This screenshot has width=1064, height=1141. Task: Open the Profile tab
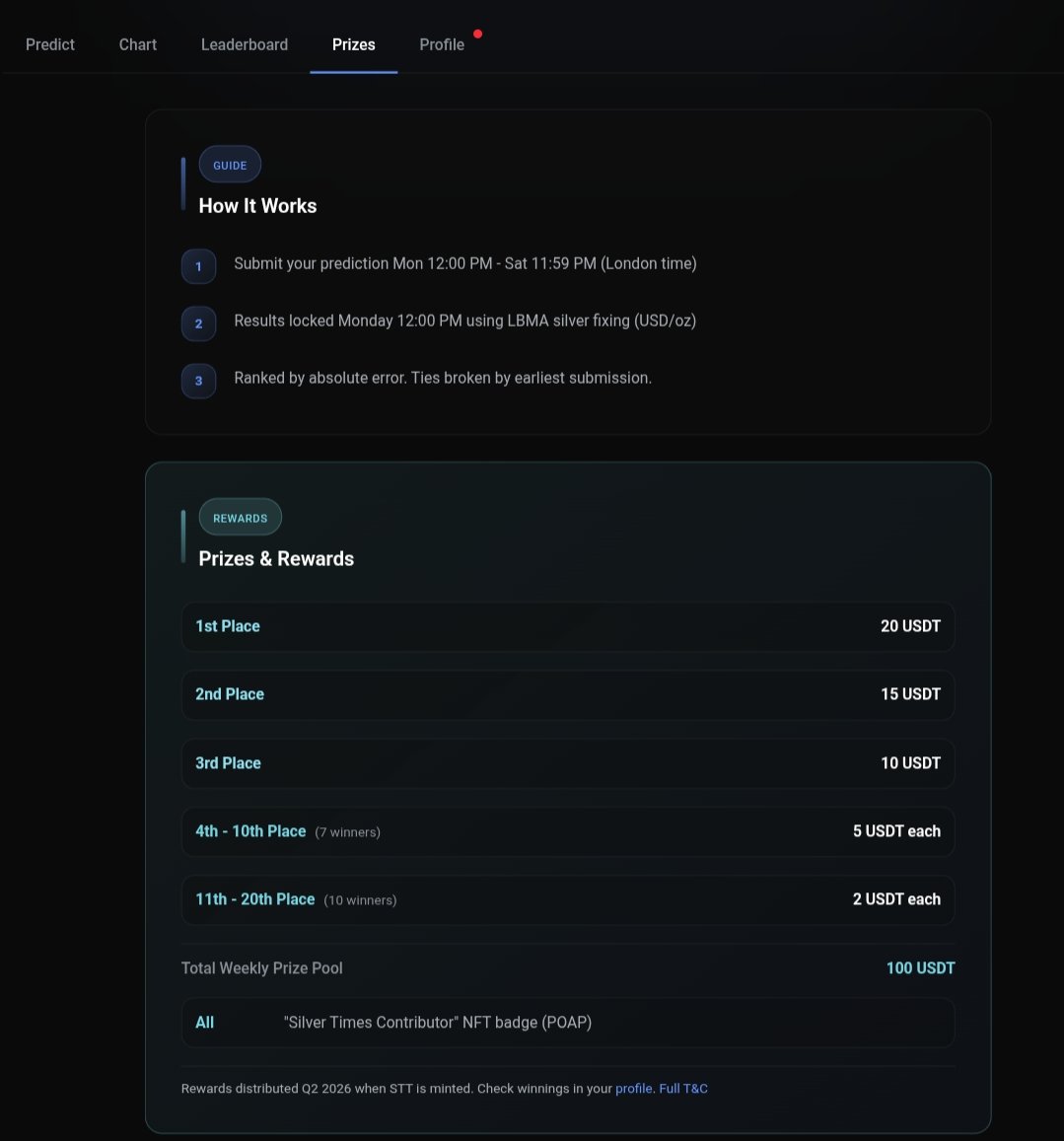click(441, 44)
